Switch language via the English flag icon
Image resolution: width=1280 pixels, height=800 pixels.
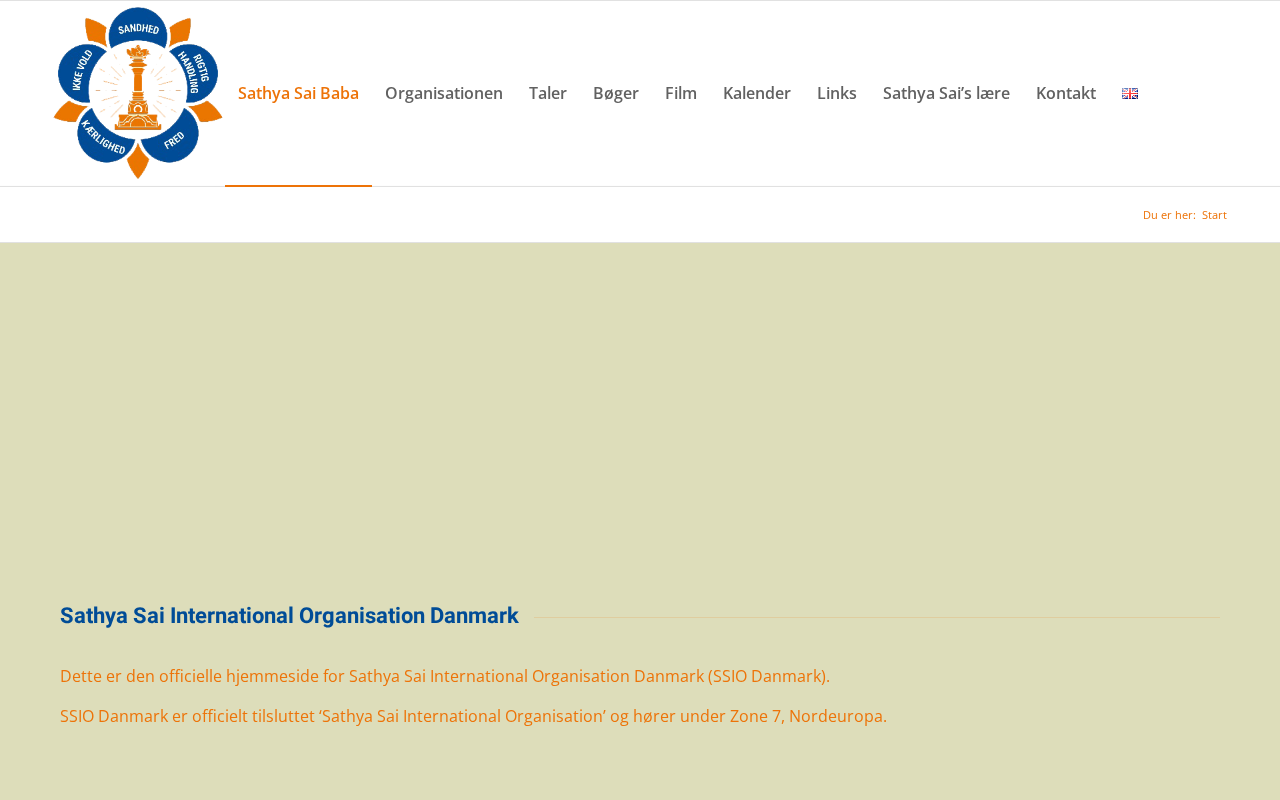click(1130, 94)
